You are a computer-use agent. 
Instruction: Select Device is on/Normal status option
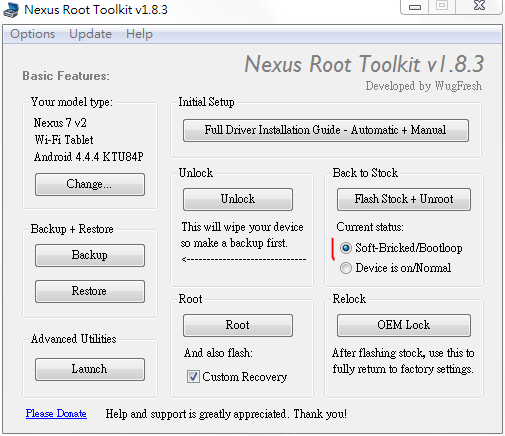point(395,268)
